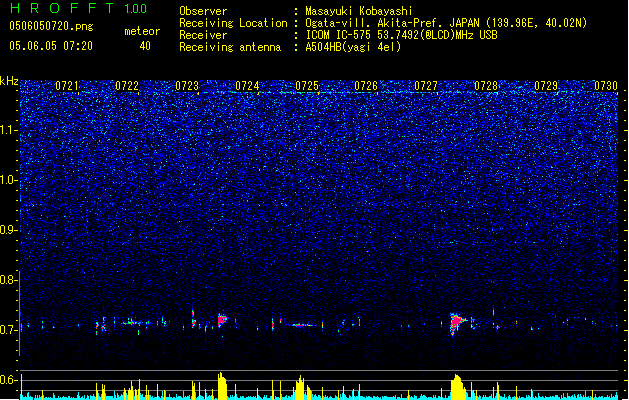
Task: Click the date stamp 05.06.05 07:20
Action: point(51,46)
